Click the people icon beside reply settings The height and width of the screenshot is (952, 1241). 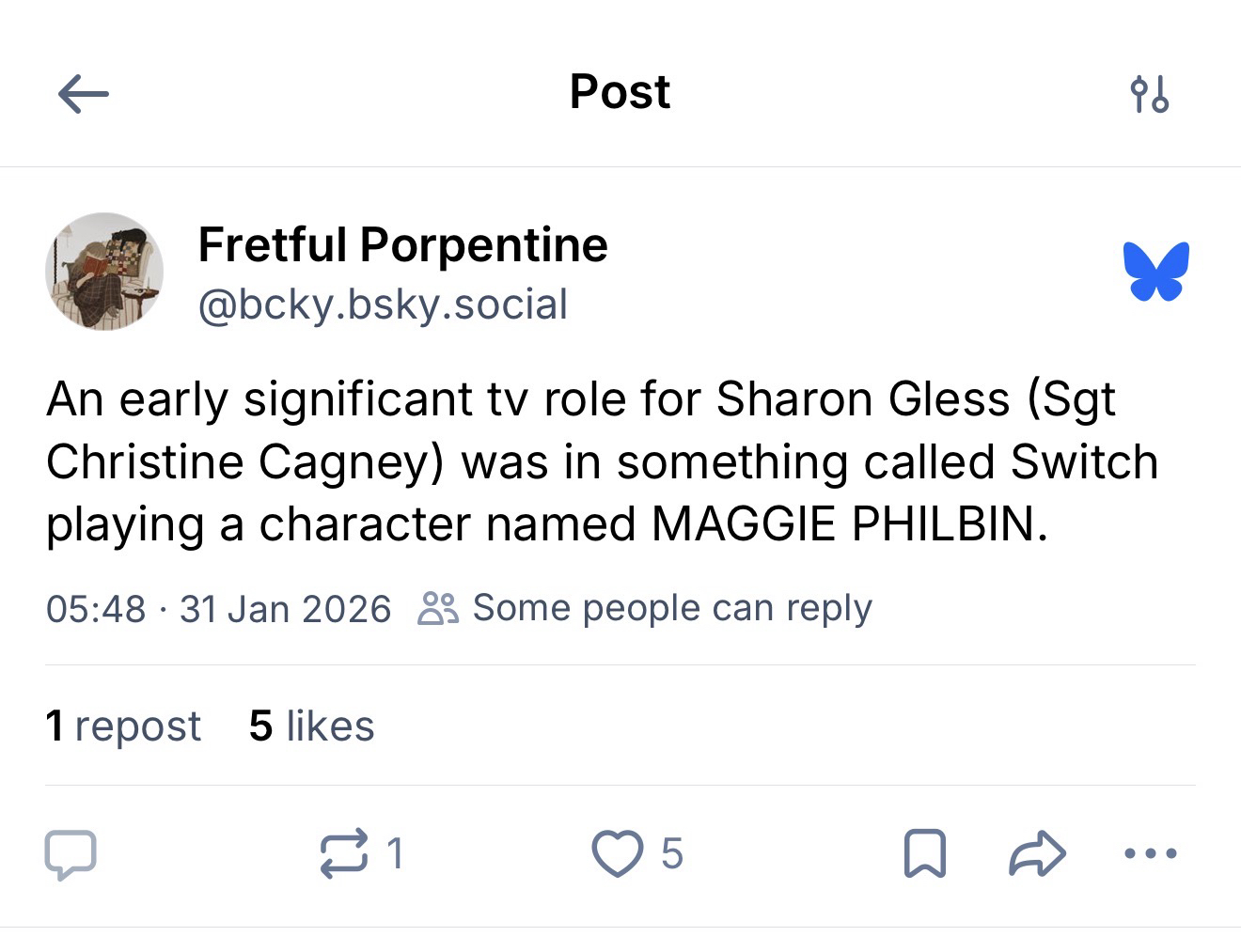click(x=437, y=608)
